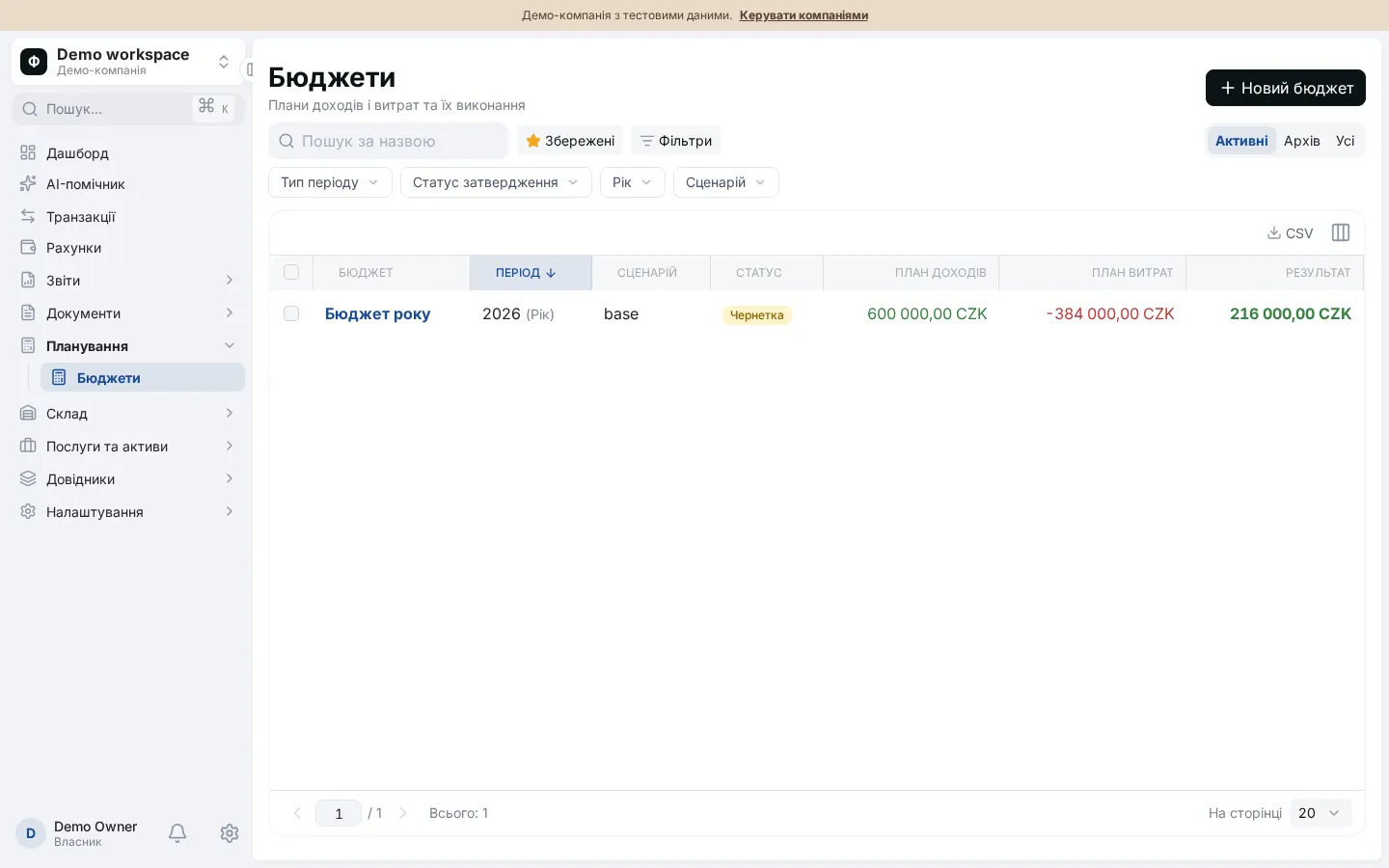
Task: Click the Demo Owner avatar
Action: click(x=31, y=833)
